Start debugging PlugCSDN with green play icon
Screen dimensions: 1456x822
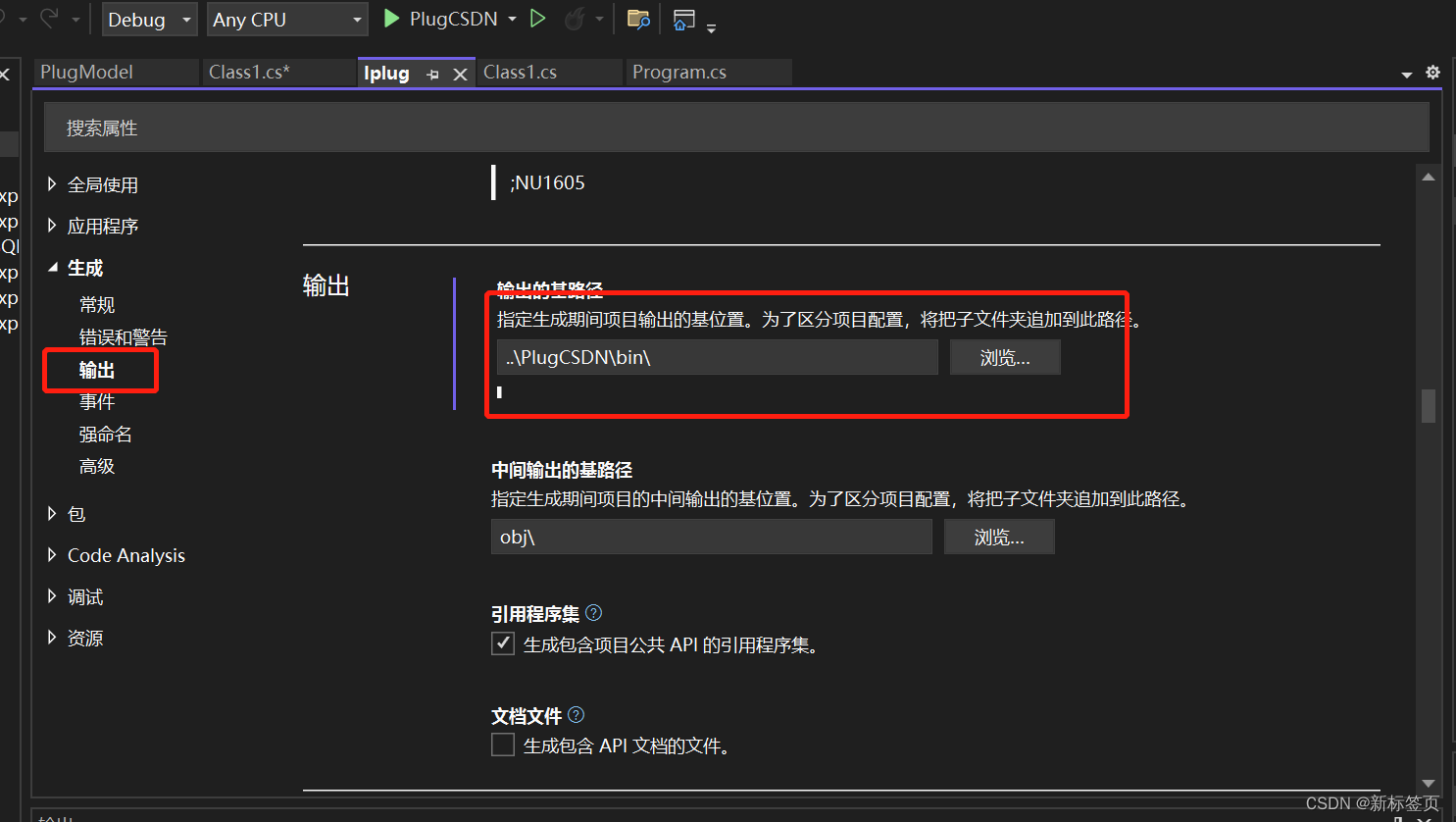click(x=391, y=18)
